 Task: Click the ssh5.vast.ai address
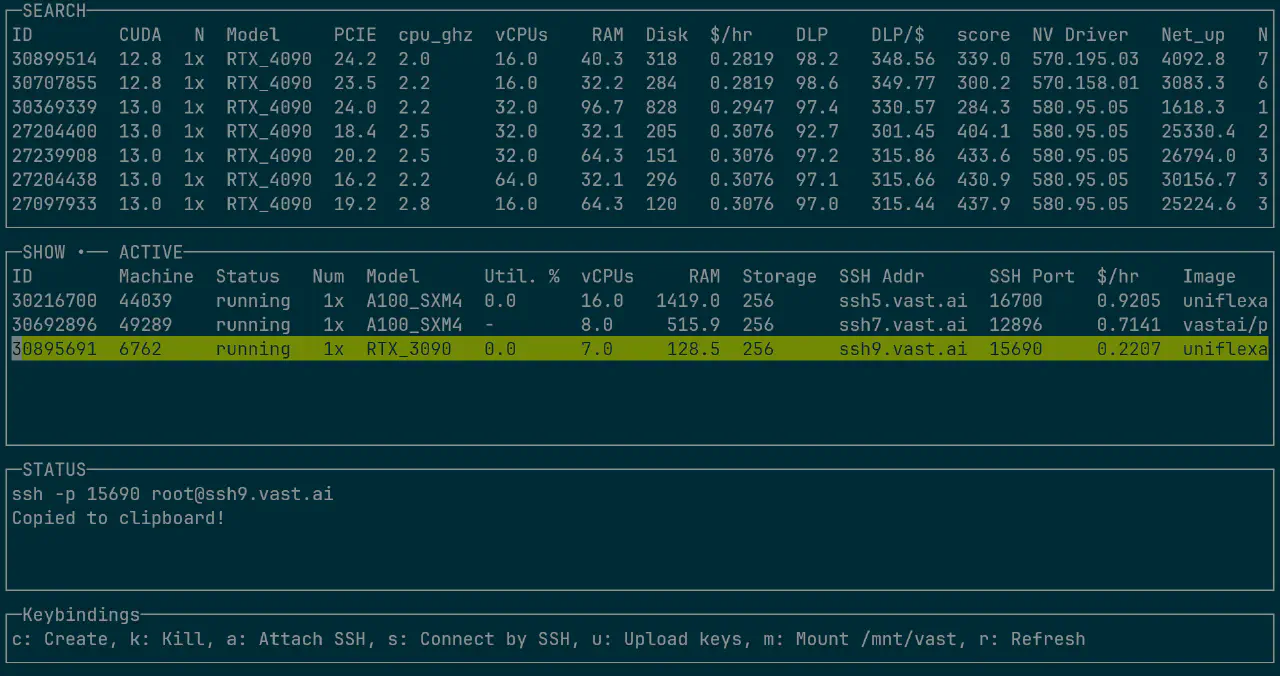tap(903, 300)
